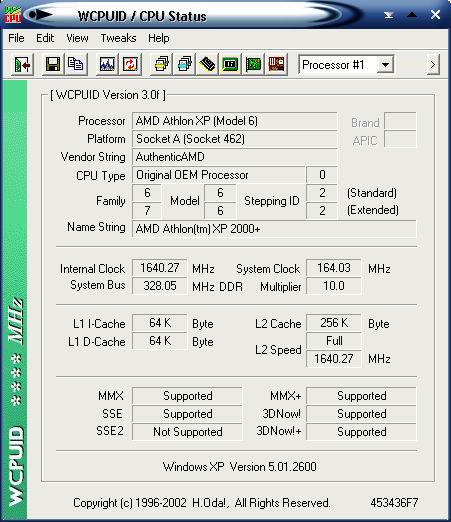Click the MMX+ Supported field
Screen dimensions: 451x522
(361, 396)
